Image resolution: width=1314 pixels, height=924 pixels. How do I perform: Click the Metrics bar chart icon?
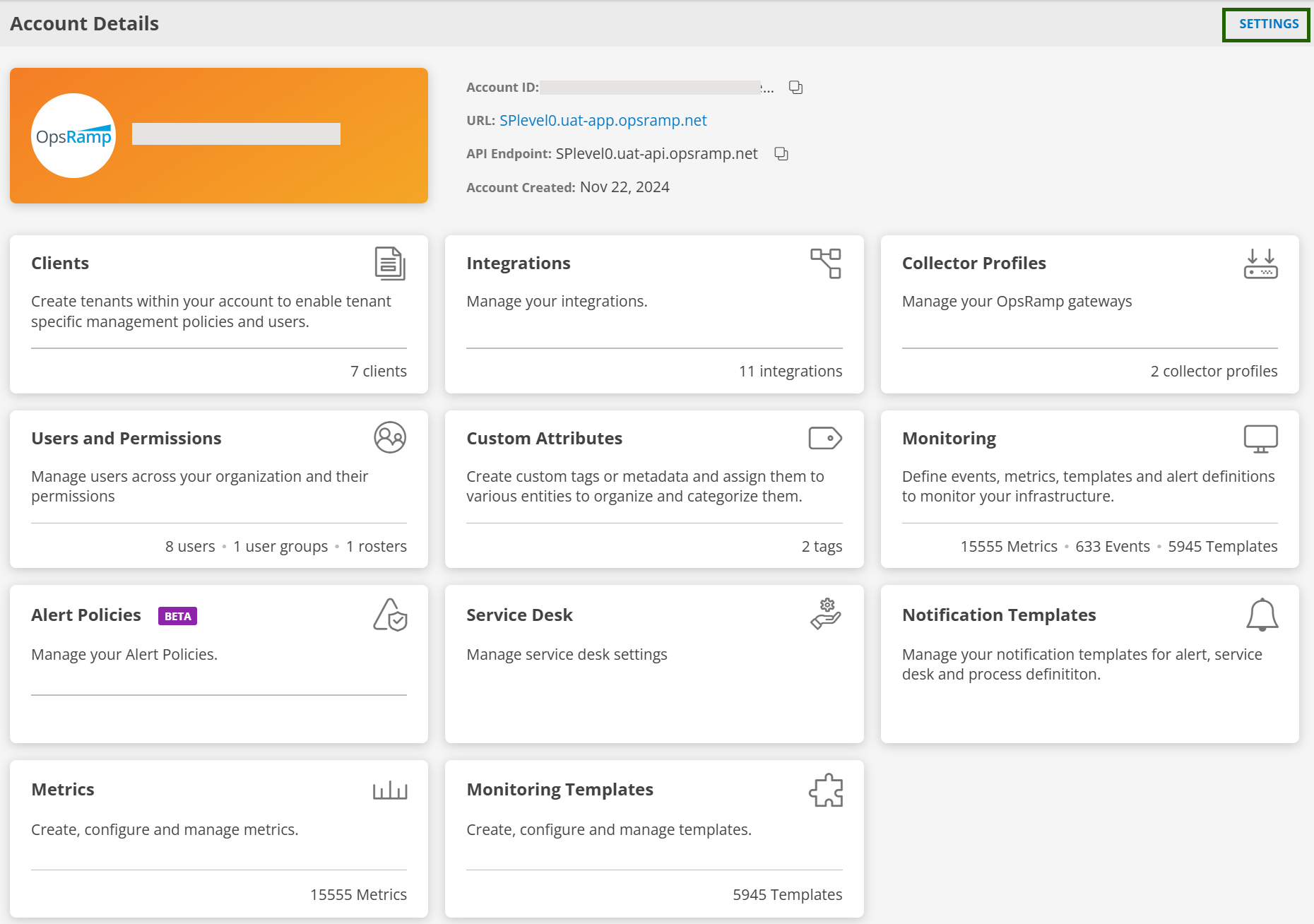click(x=390, y=790)
